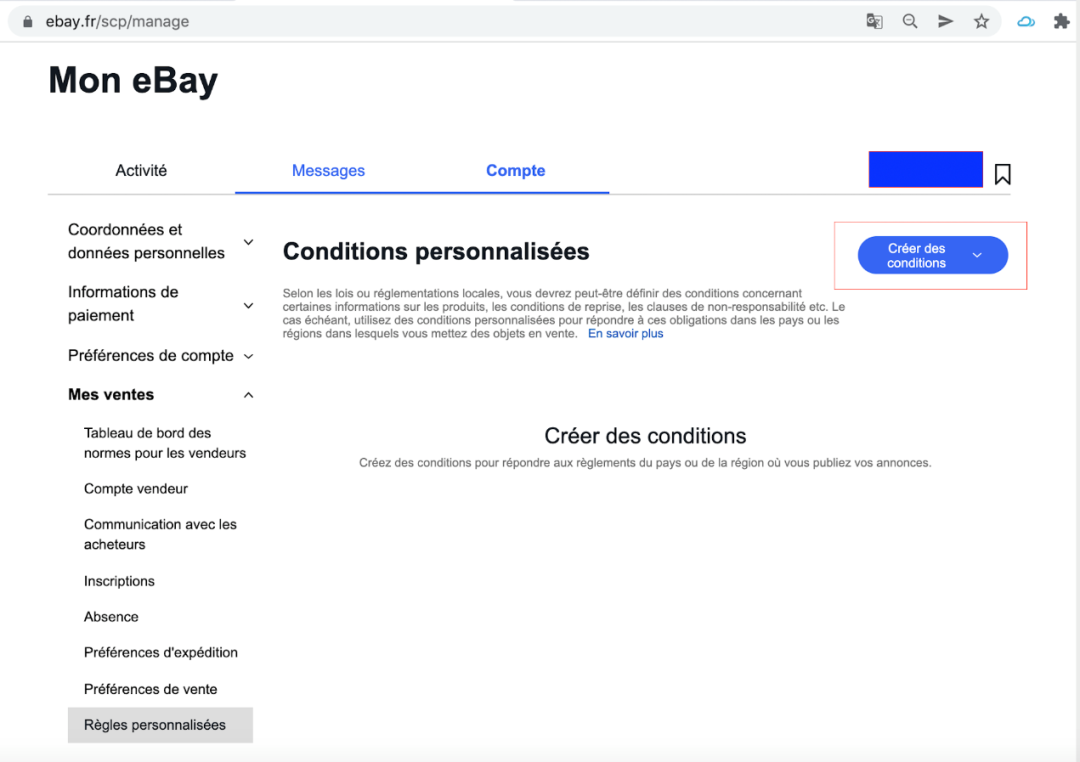The height and width of the screenshot is (762, 1080).
Task: Open Communication avec les acheteurs
Action: 160,534
